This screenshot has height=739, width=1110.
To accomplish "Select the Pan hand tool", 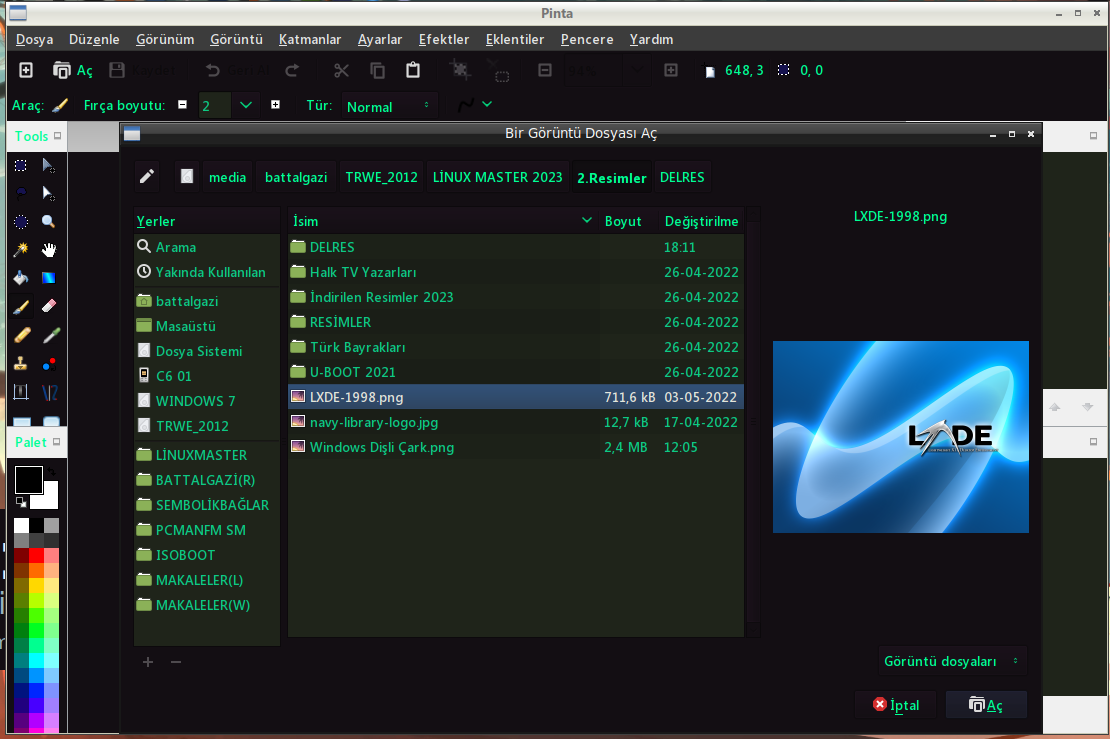I will (49, 250).
